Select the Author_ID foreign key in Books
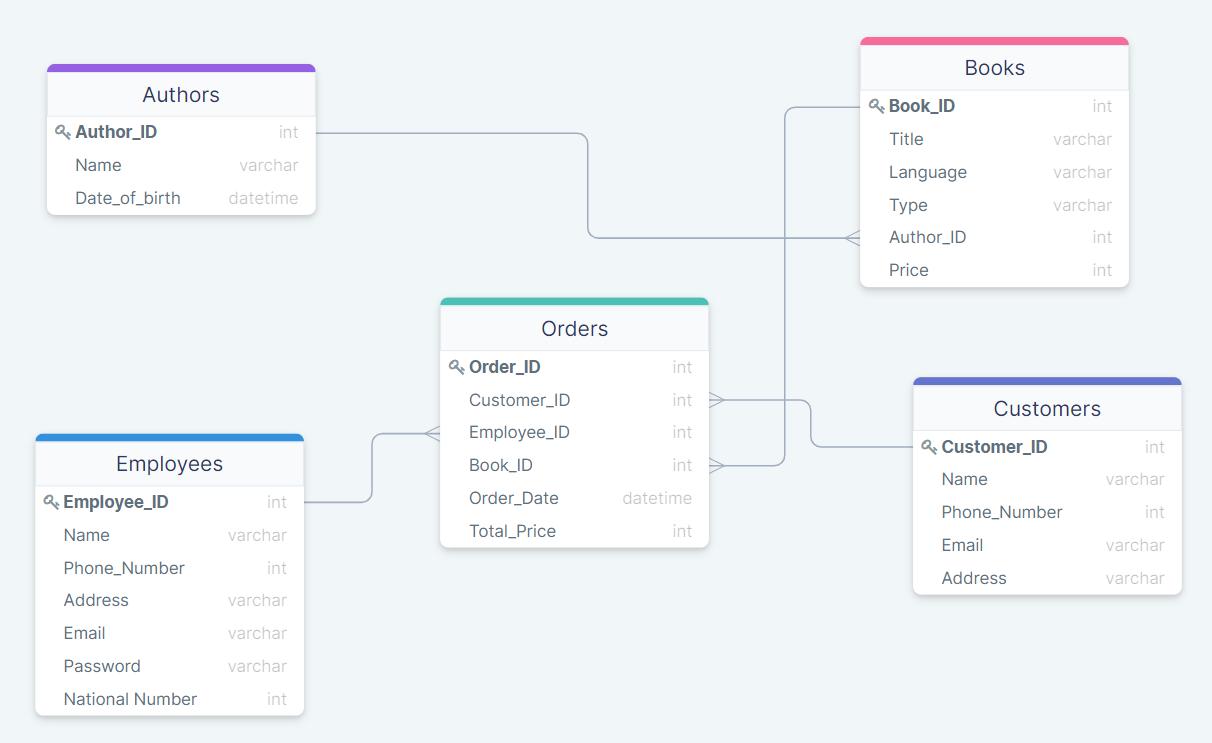 [x=994, y=237]
